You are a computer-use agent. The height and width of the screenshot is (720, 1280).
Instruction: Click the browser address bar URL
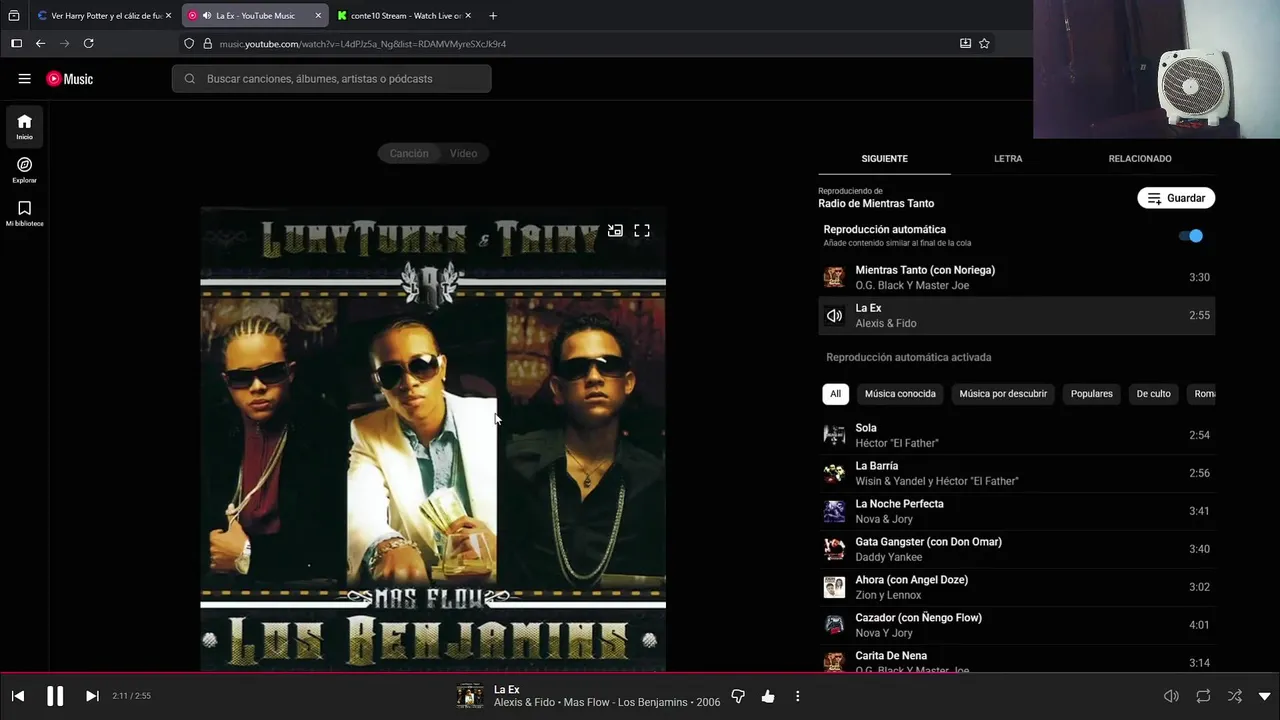click(363, 44)
